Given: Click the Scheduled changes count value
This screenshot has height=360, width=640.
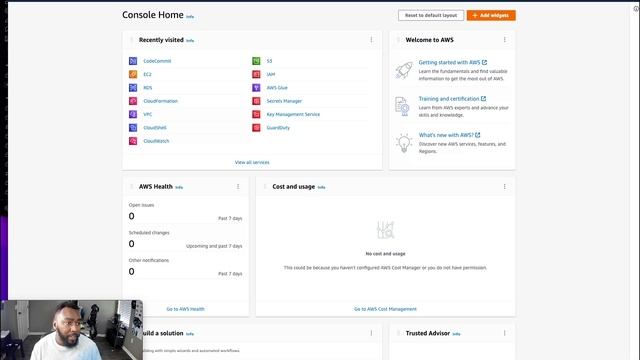Looking at the screenshot, I should tap(131, 244).
